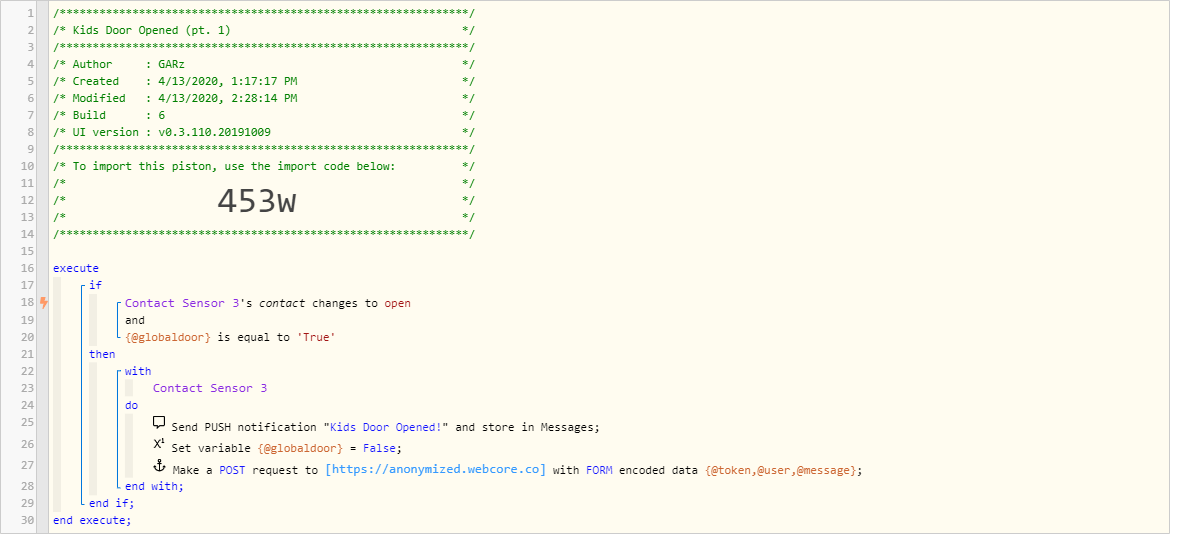
Task: Click the {@token,@user,@message} data variables
Action: pyautogui.click(x=784, y=471)
